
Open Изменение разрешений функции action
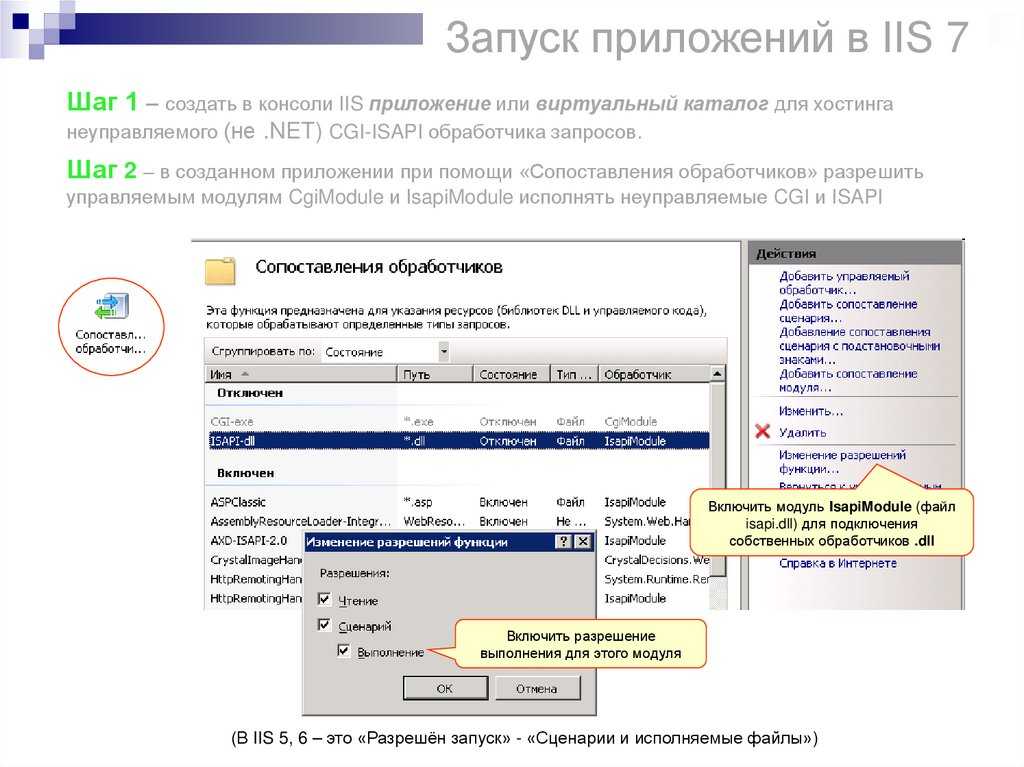[x=842, y=461]
